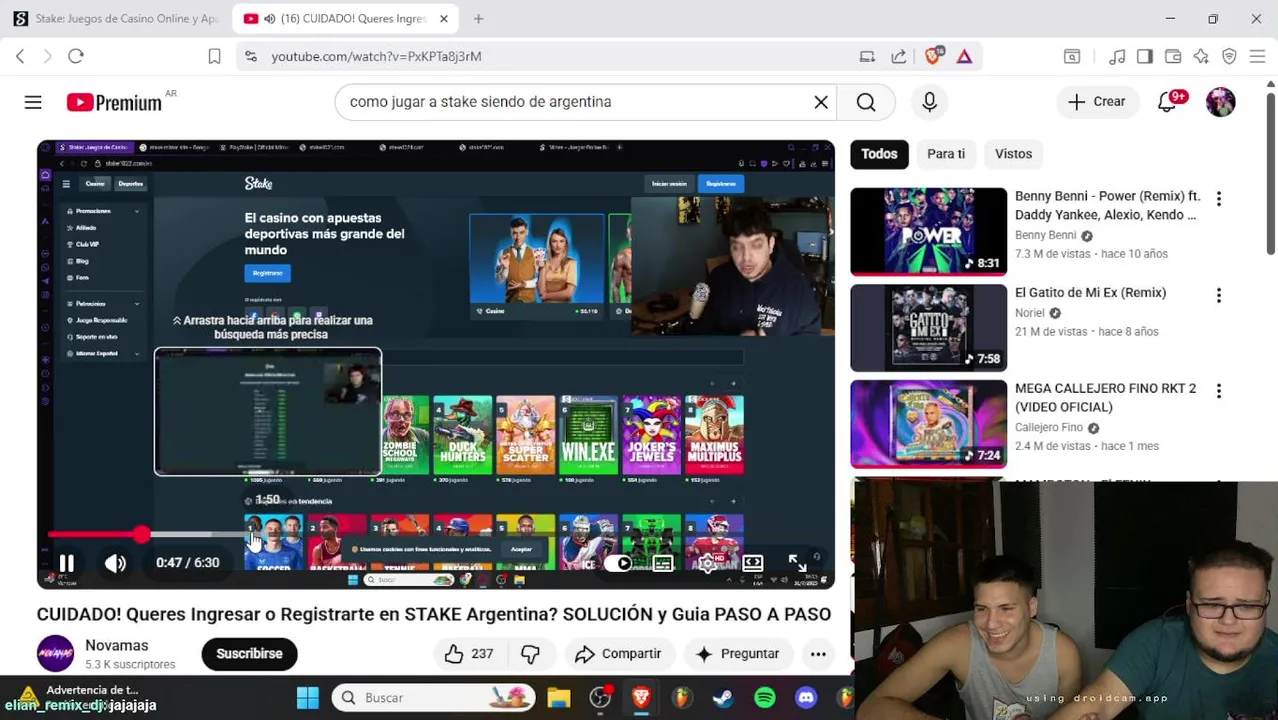Image resolution: width=1278 pixels, height=720 pixels.
Task: Open the Brave VPN shield icon
Action: coord(1229,57)
